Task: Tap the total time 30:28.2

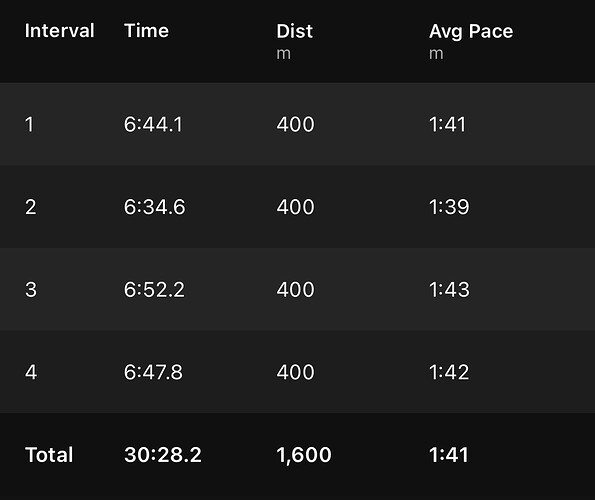Action: 163,455
